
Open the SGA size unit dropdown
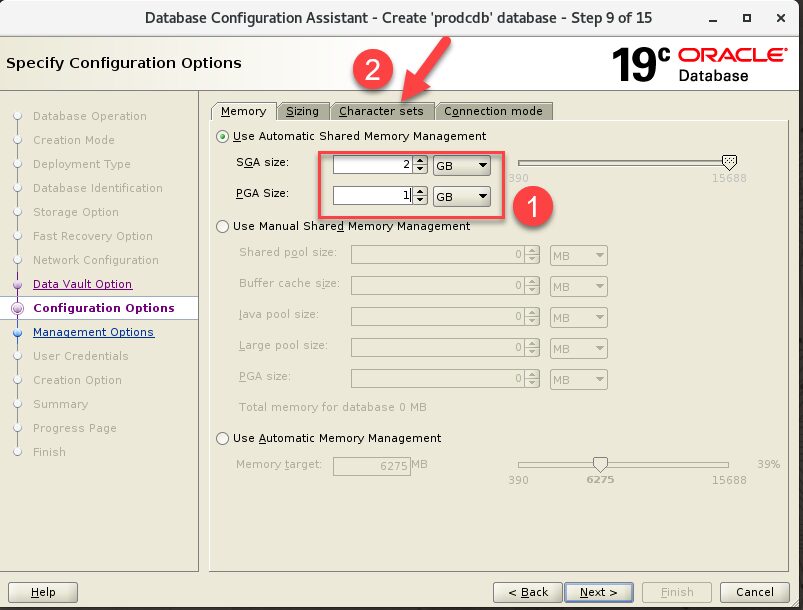click(x=461, y=165)
